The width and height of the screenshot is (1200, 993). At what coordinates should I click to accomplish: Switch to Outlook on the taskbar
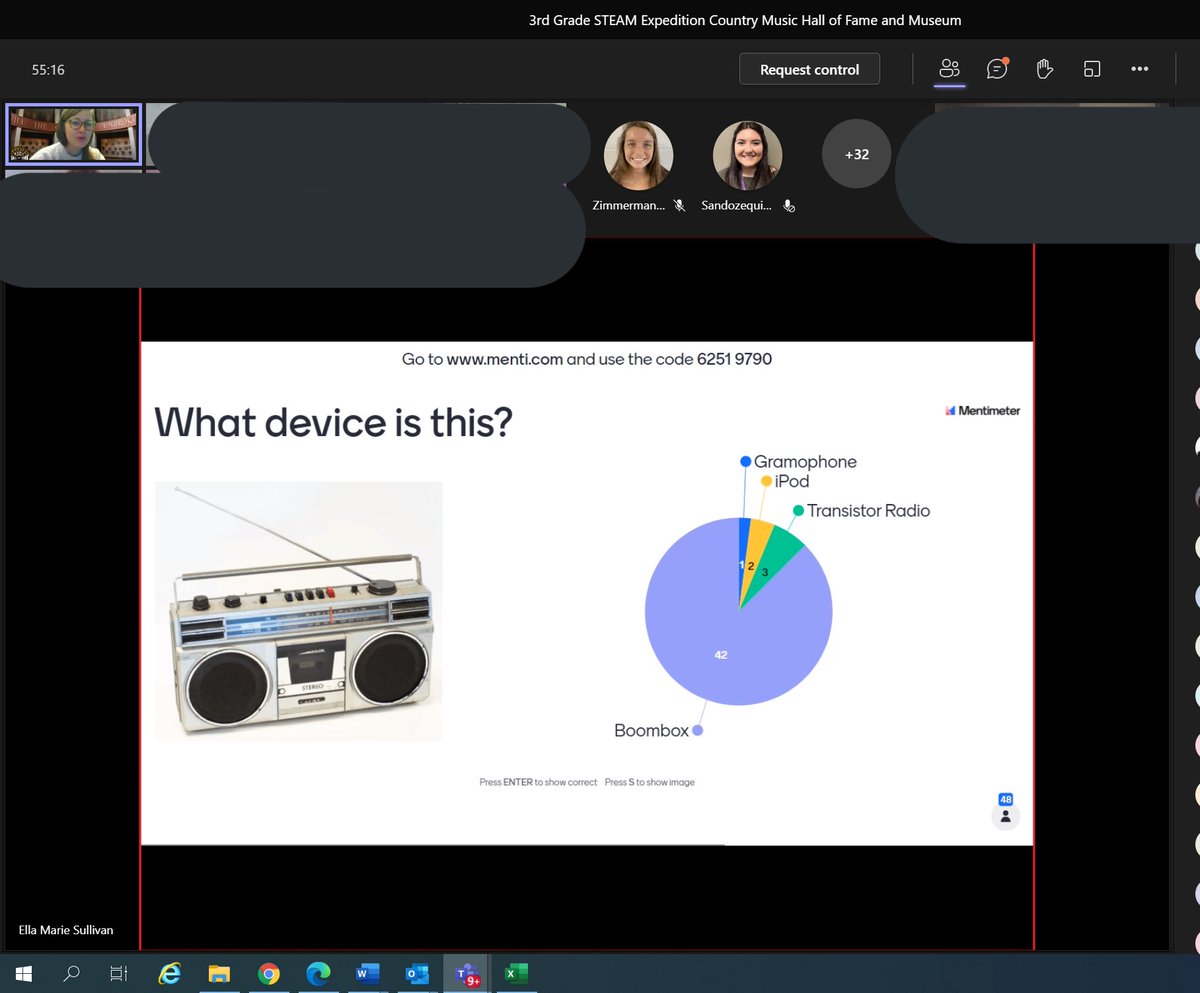(416, 973)
